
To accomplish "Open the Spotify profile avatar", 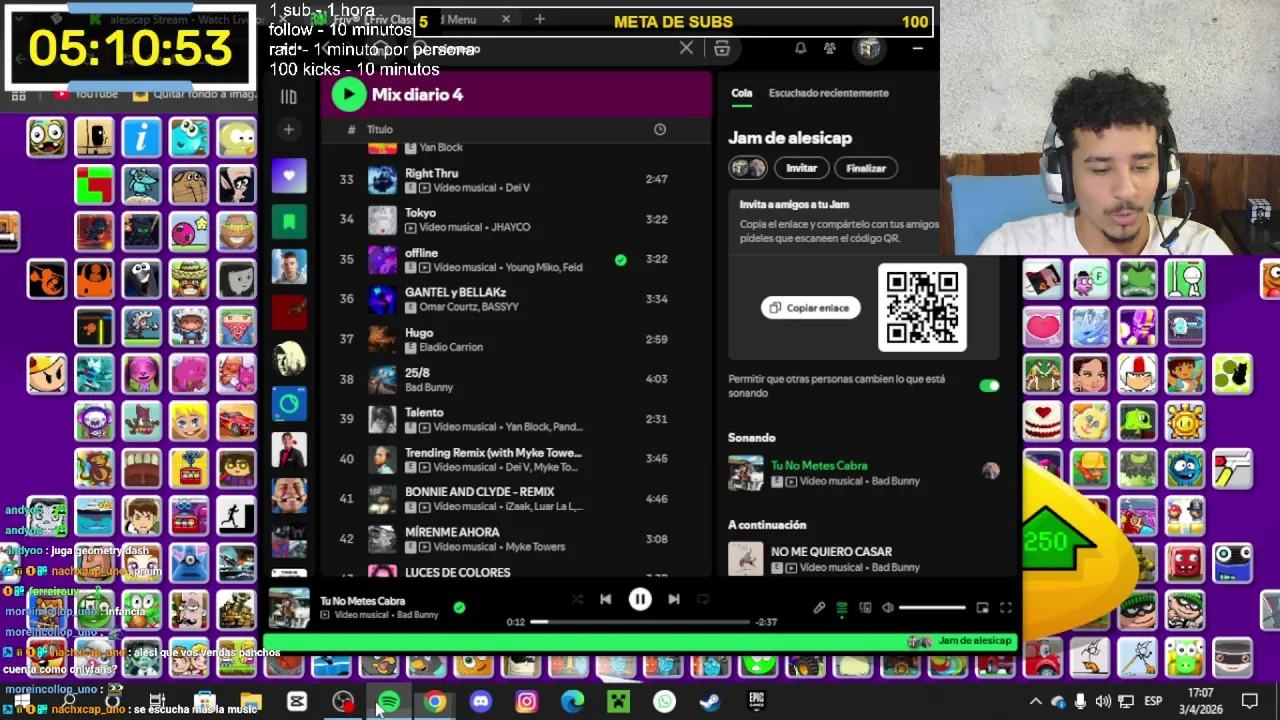I will click(x=869, y=48).
